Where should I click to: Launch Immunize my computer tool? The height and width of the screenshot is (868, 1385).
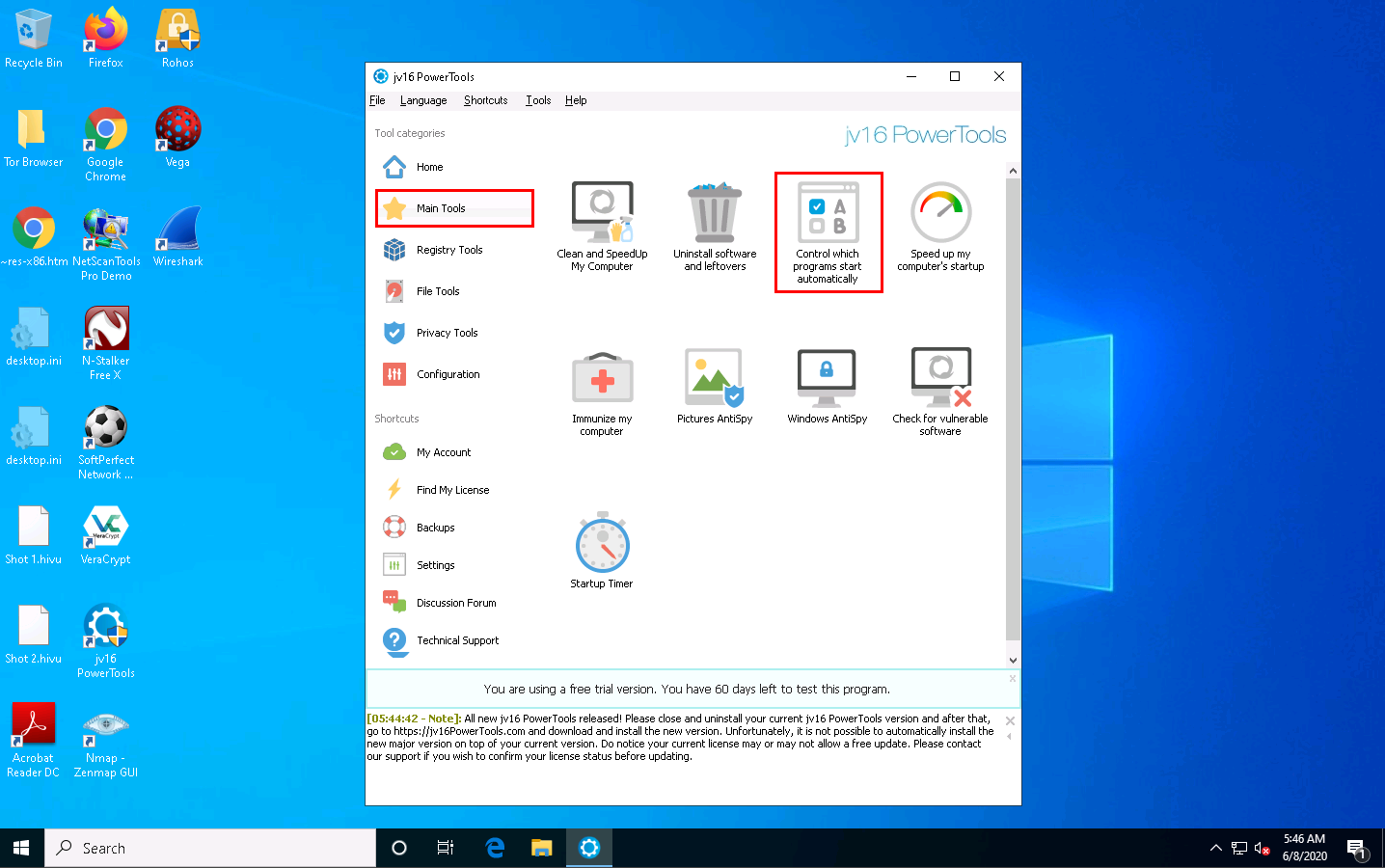point(602,393)
